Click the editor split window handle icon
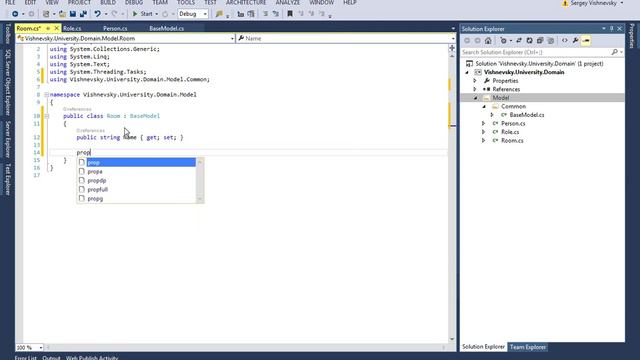The width and height of the screenshot is (640, 360). point(452,48)
